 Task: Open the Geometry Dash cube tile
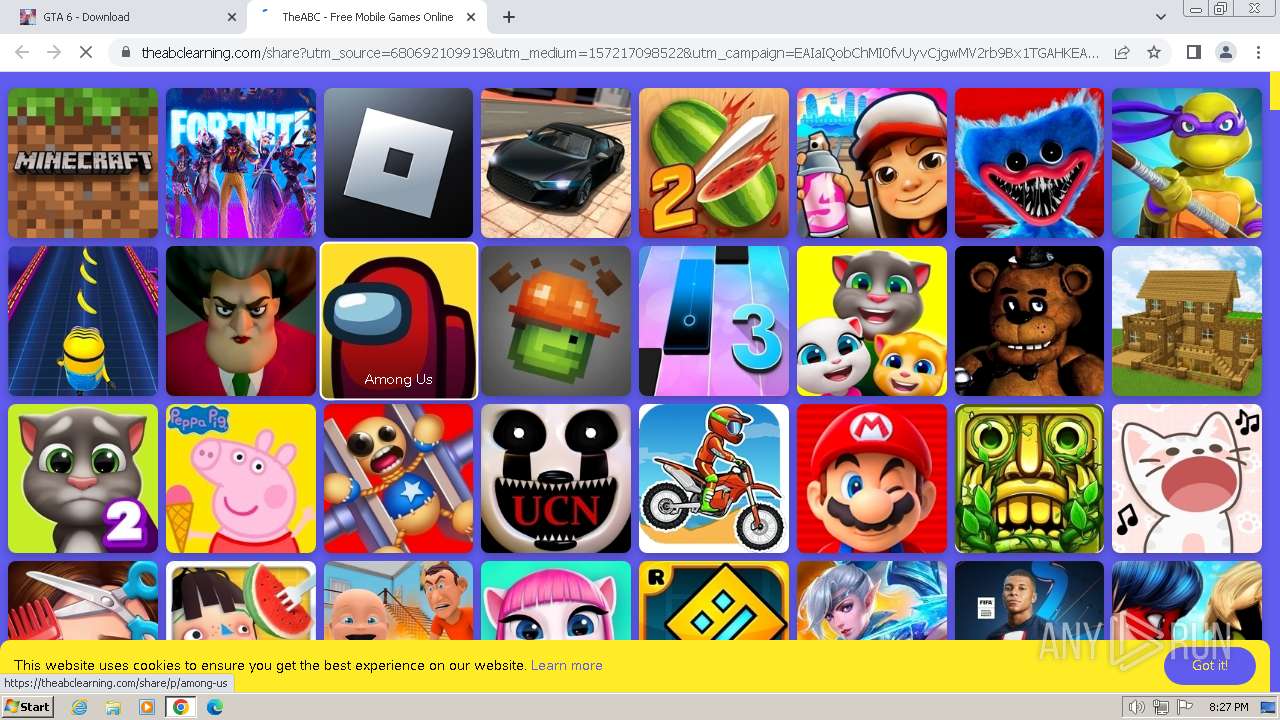pyautogui.click(x=714, y=600)
